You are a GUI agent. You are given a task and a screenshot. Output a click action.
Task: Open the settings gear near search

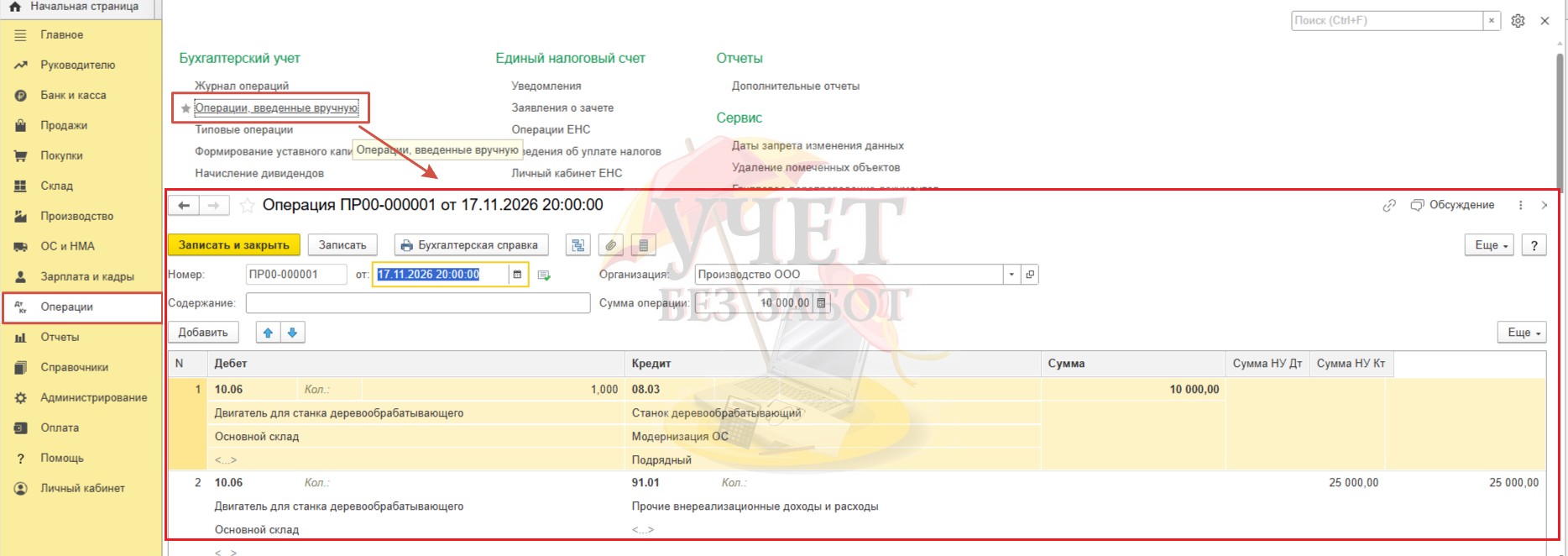coord(1518,21)
